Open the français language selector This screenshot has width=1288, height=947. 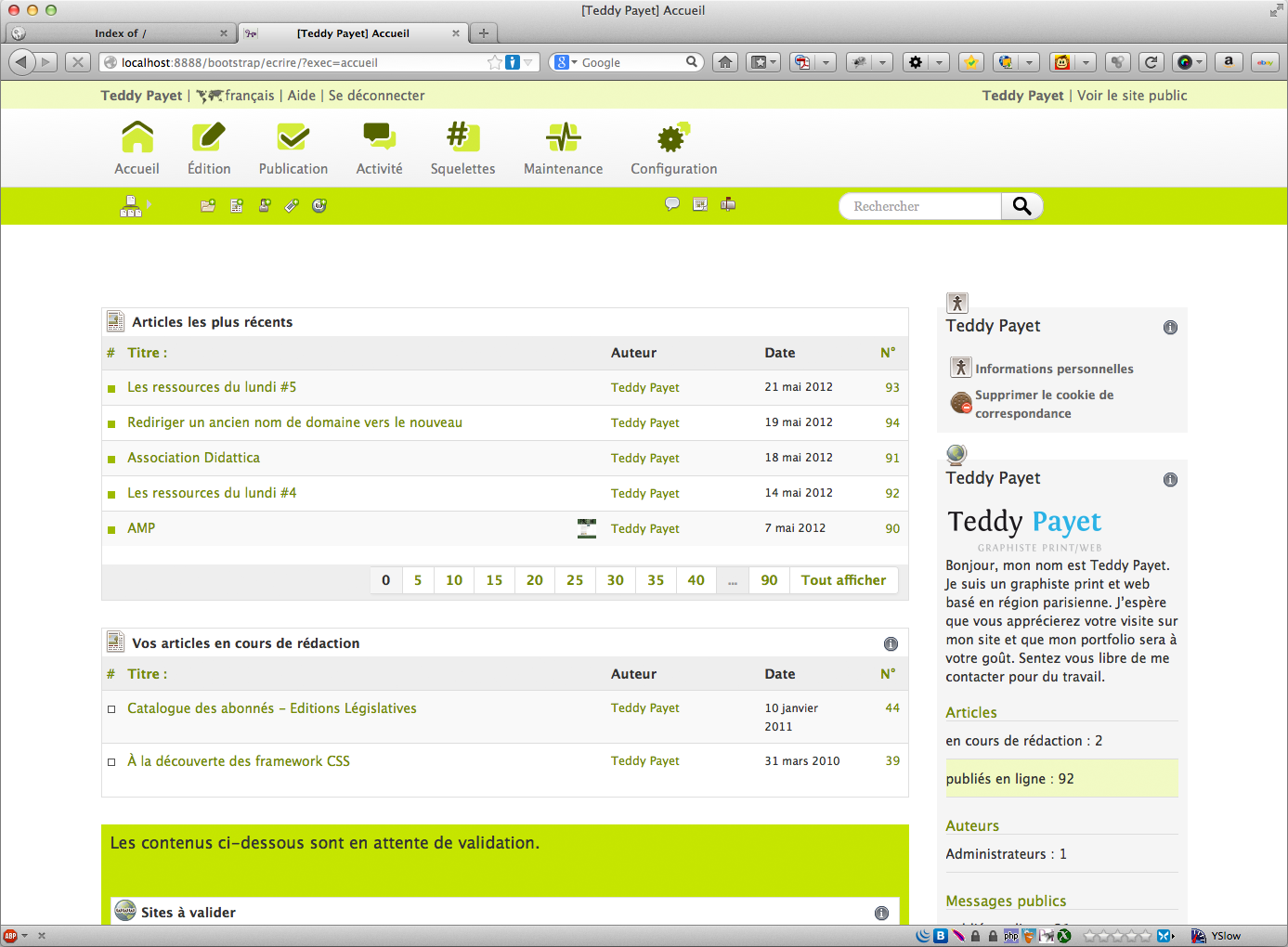coord(249,96)
